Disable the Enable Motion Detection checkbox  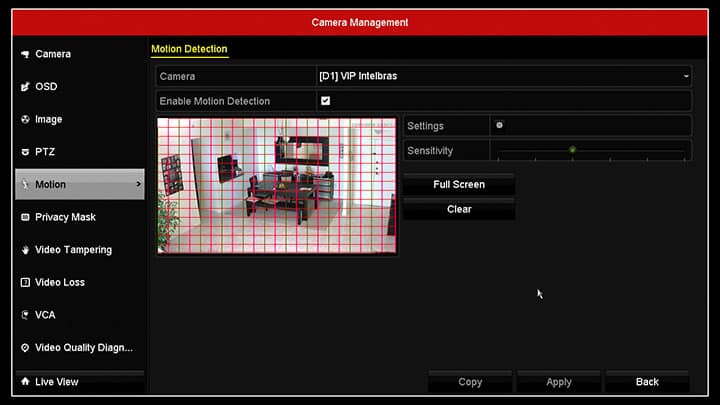tap(325, 101)
